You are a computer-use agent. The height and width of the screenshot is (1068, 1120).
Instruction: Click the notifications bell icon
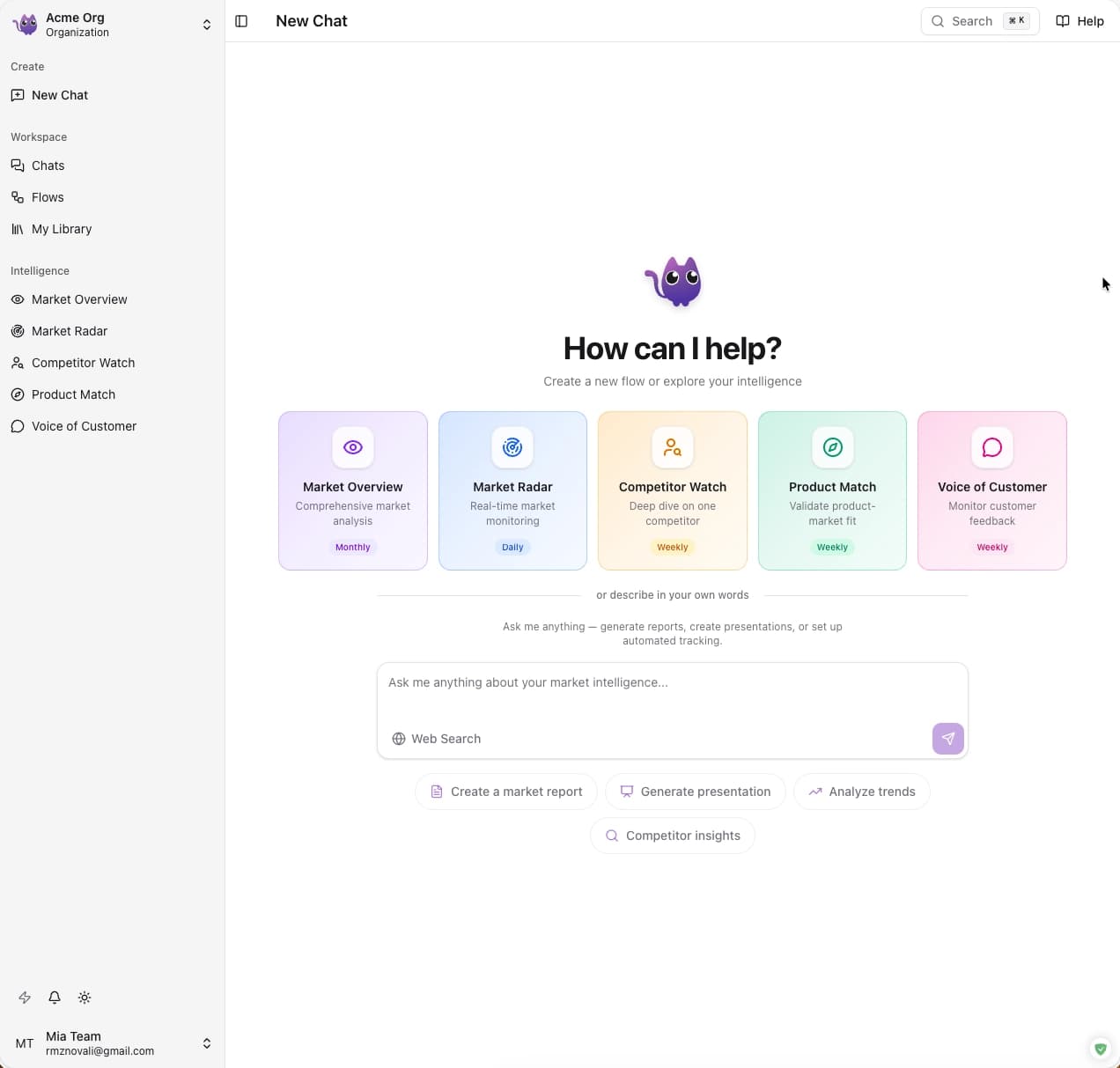pos(54,998)
